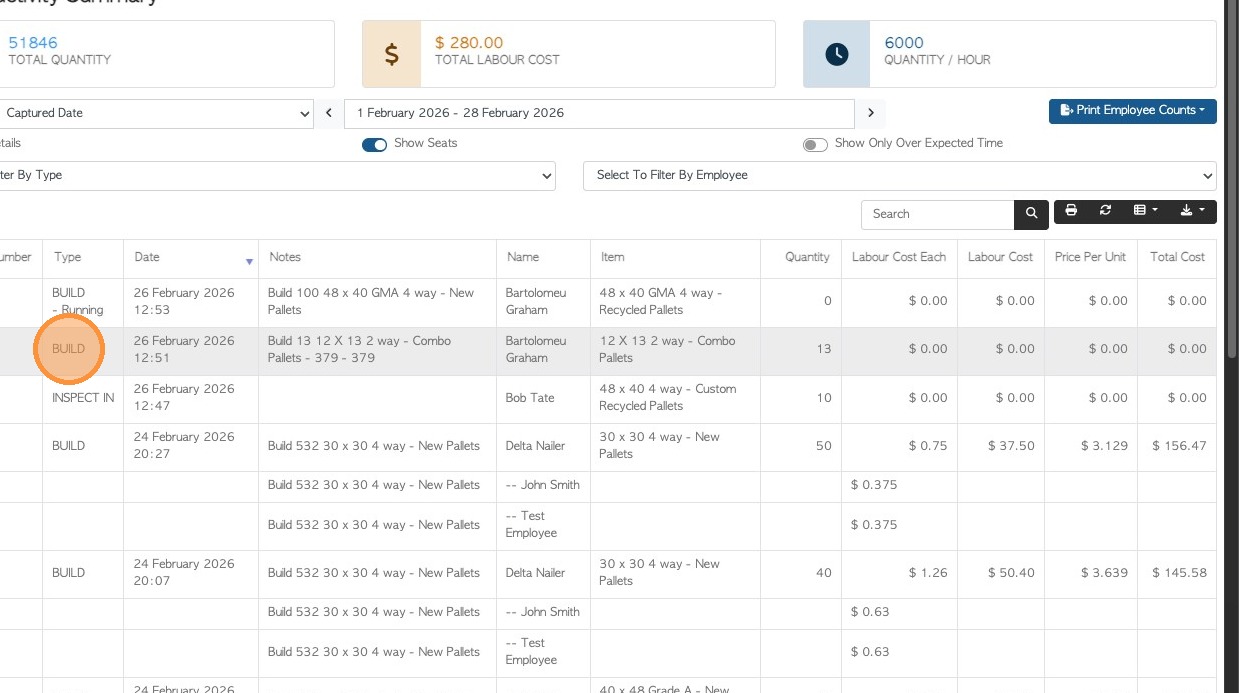Open the export download icon dropdown
This screenshot has height=693, width=1239.
(x=1192, y=211)
